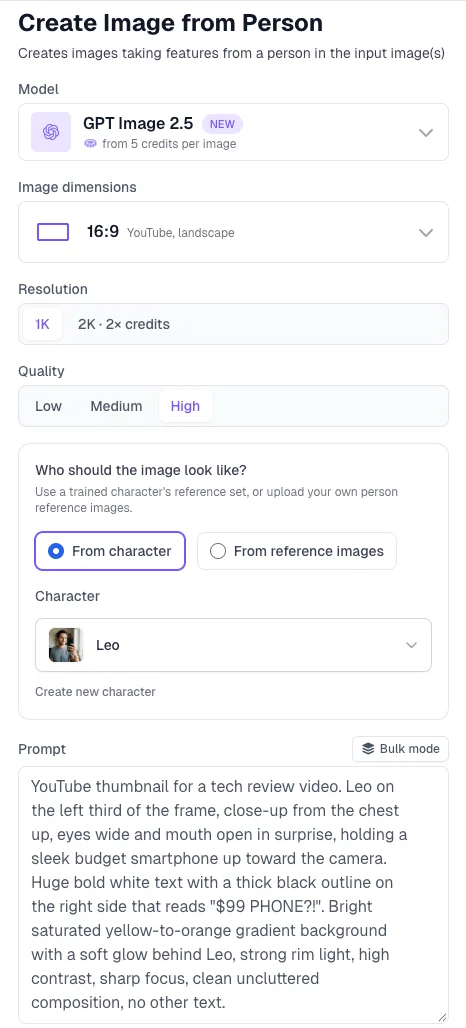Set quality to Medium

116,406
